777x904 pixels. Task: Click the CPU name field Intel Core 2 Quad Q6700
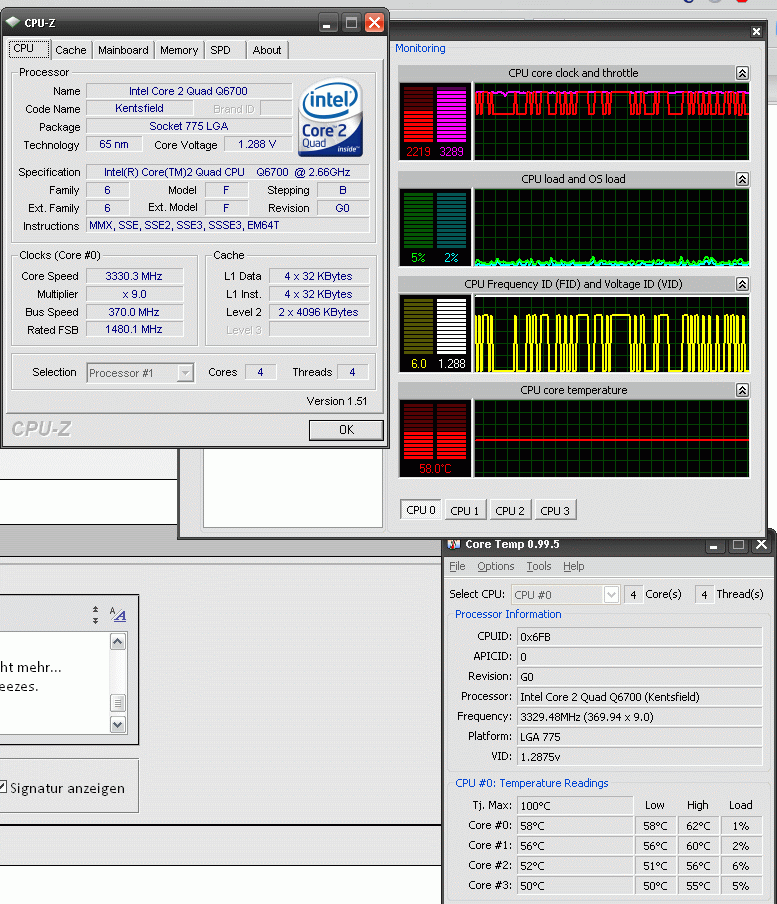(188, 91)
